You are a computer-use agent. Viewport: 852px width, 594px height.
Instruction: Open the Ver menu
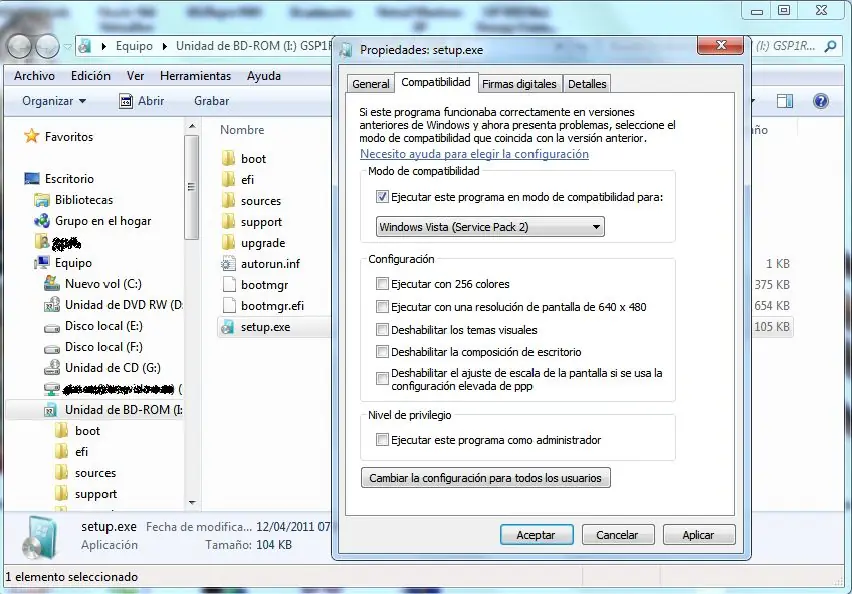[135, 76]
